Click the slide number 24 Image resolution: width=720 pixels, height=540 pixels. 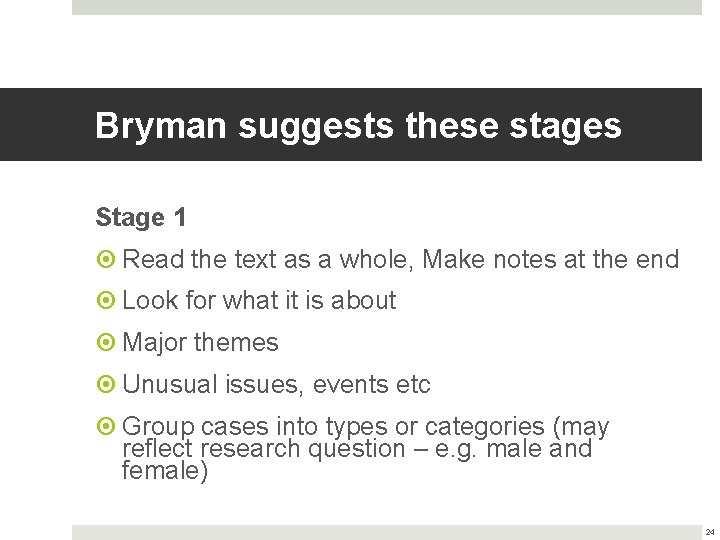(709, 532)
